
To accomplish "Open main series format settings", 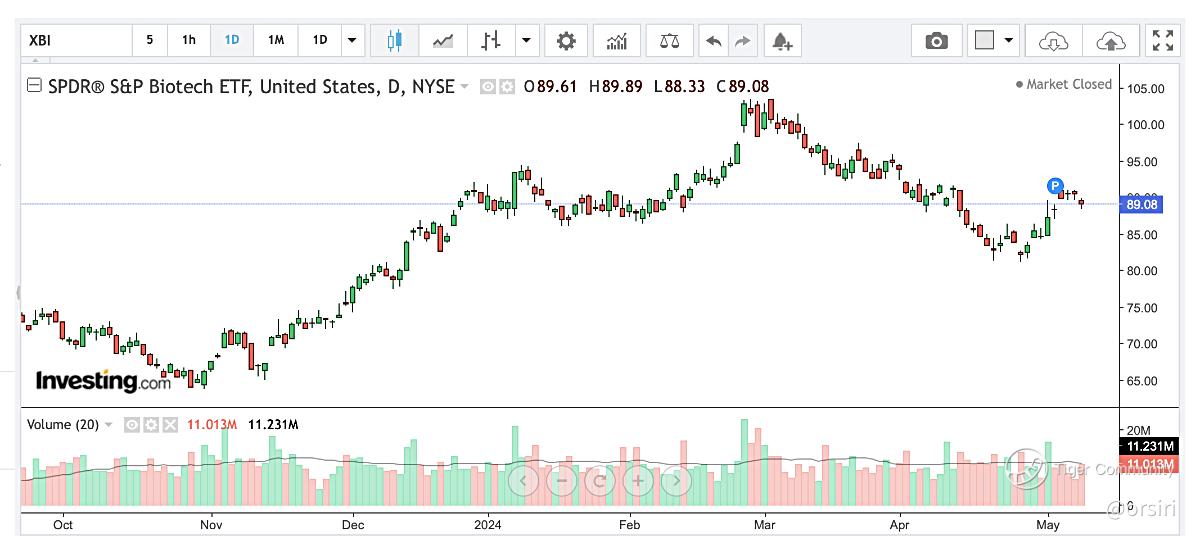I will coord(507,87).
